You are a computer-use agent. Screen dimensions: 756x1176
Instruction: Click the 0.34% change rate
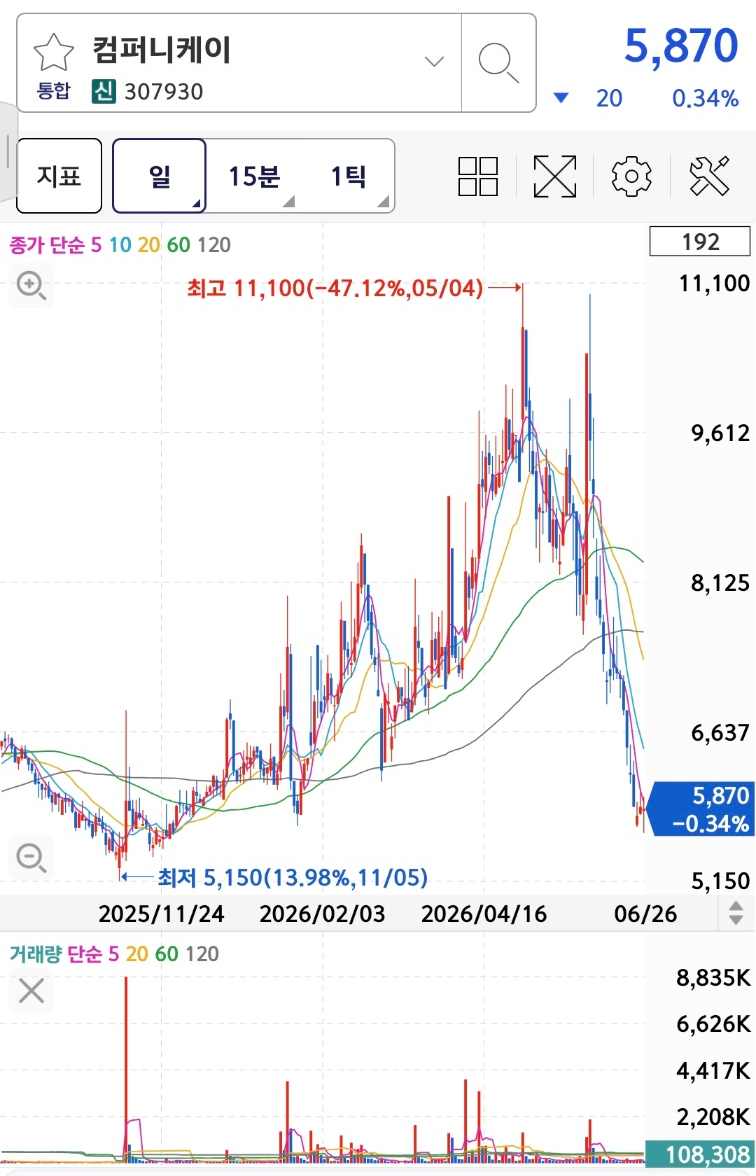[x=705, y=98]
